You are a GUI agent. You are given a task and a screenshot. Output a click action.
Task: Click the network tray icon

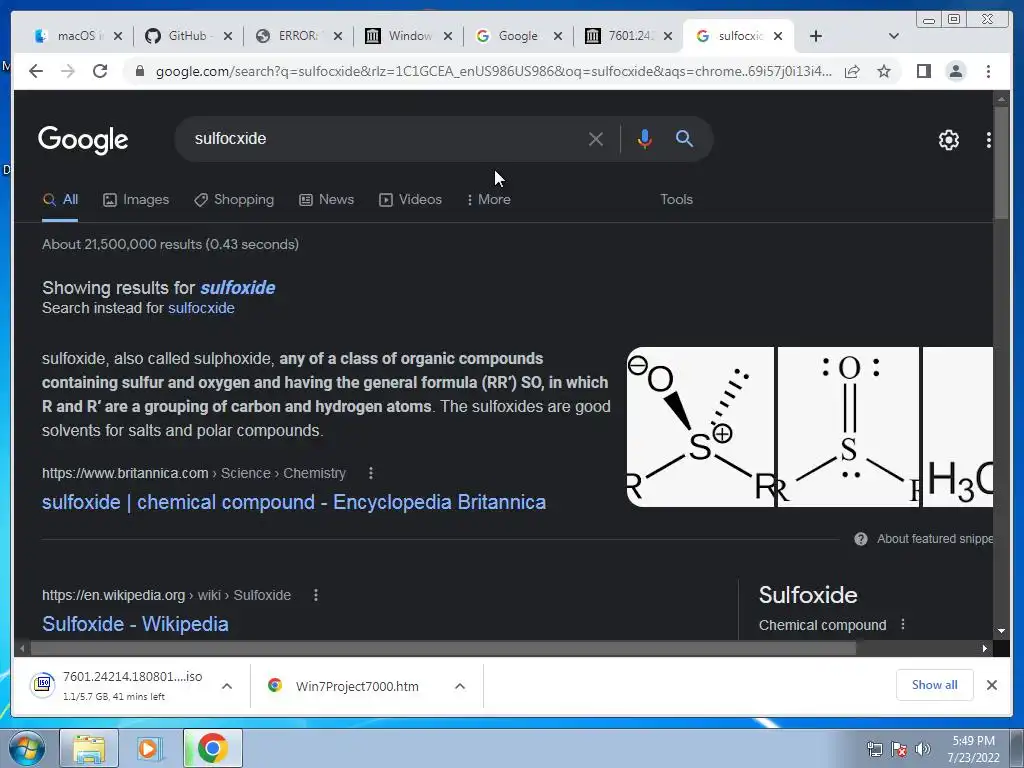pyautogui.click(x=874, y=749)
